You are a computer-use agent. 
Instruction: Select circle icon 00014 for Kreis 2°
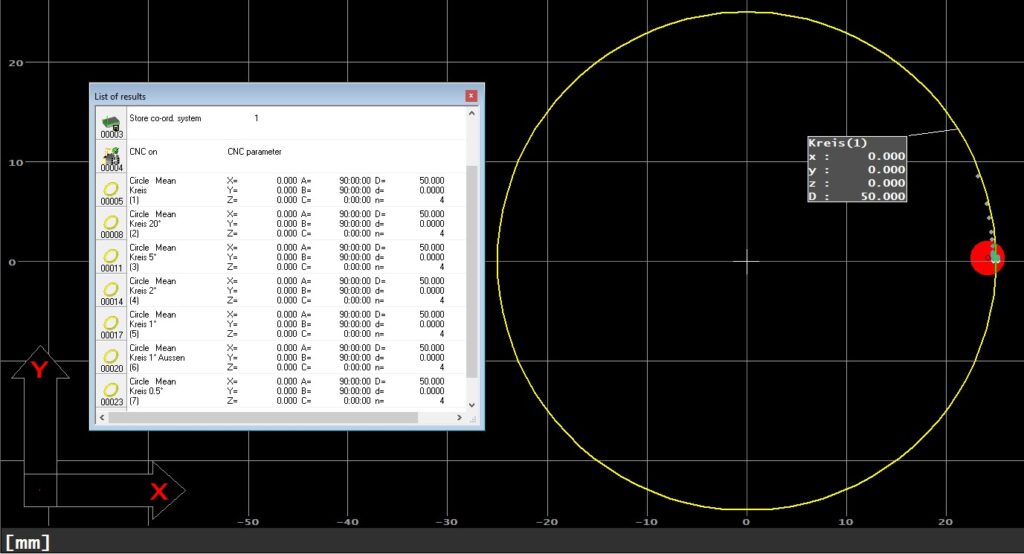[111, 290]
